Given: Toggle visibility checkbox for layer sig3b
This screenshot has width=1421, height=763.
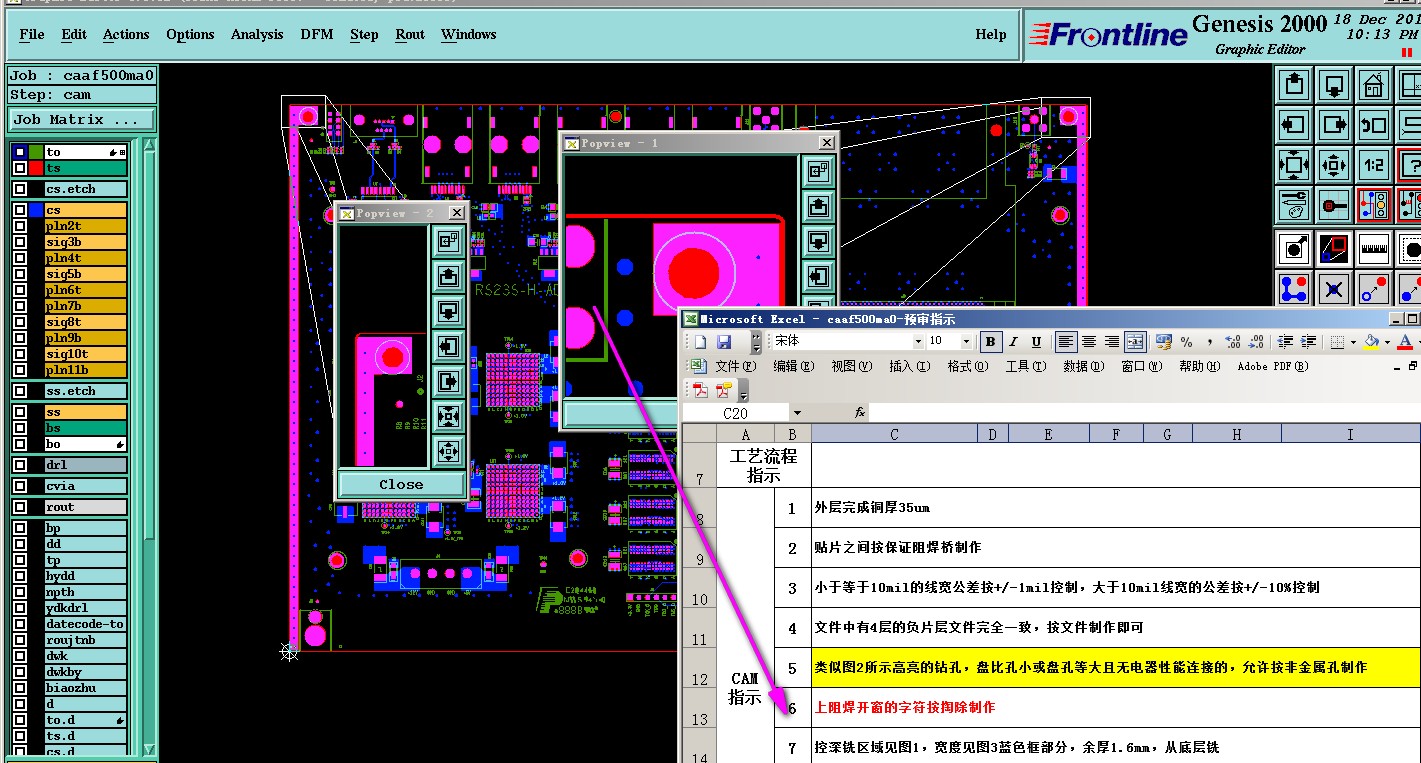Looking at the screenshot, I should [x=20, y=242].
